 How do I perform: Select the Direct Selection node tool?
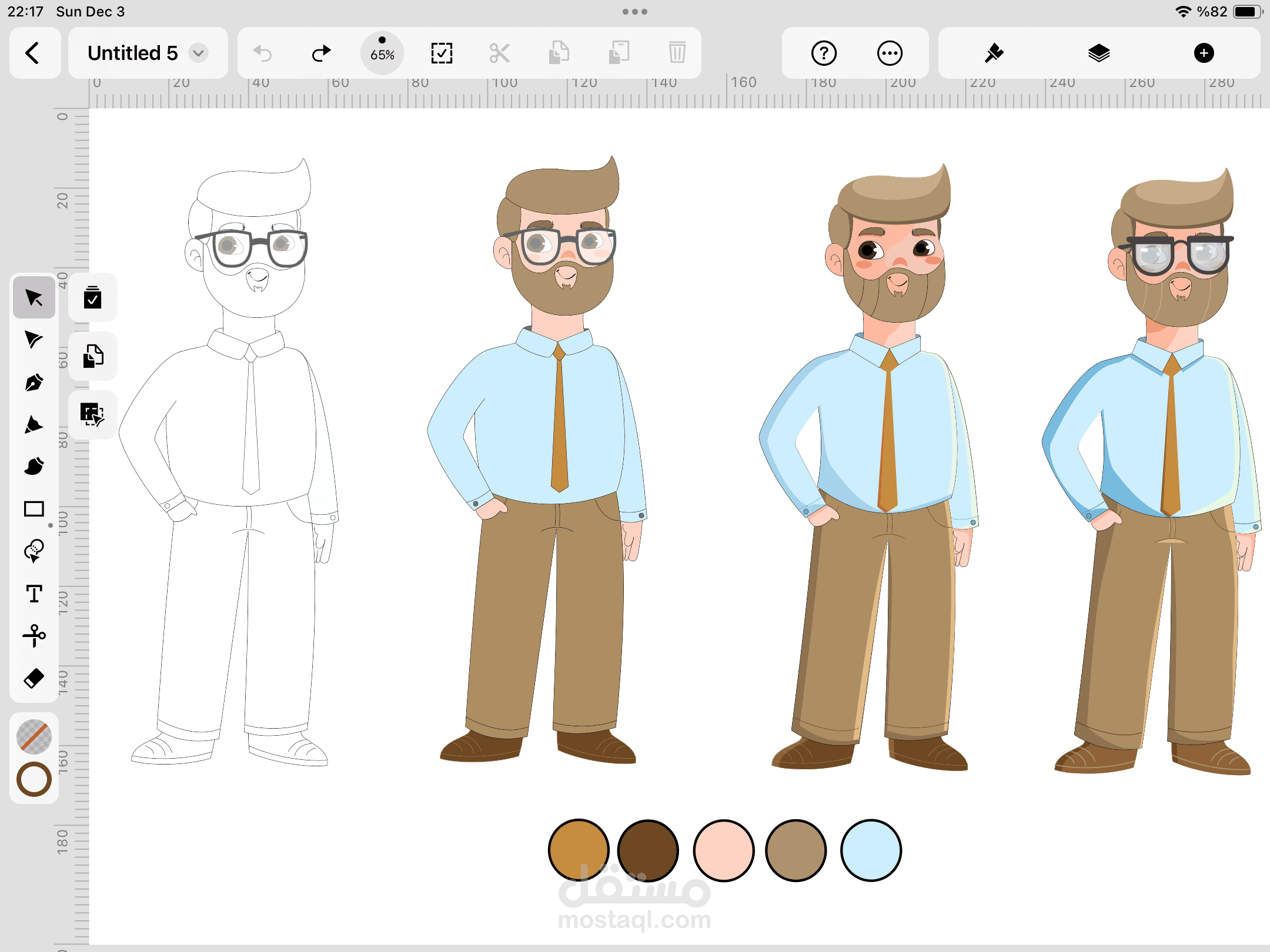(34, 340)
